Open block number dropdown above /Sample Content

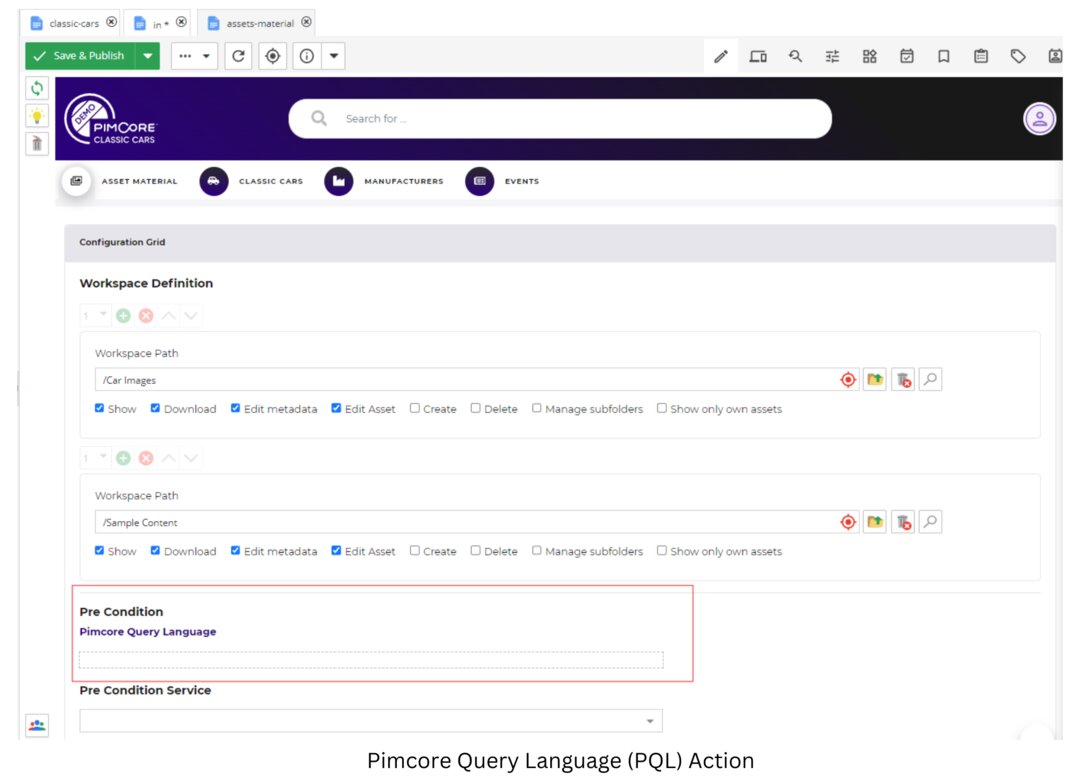[x=95, y=458]
